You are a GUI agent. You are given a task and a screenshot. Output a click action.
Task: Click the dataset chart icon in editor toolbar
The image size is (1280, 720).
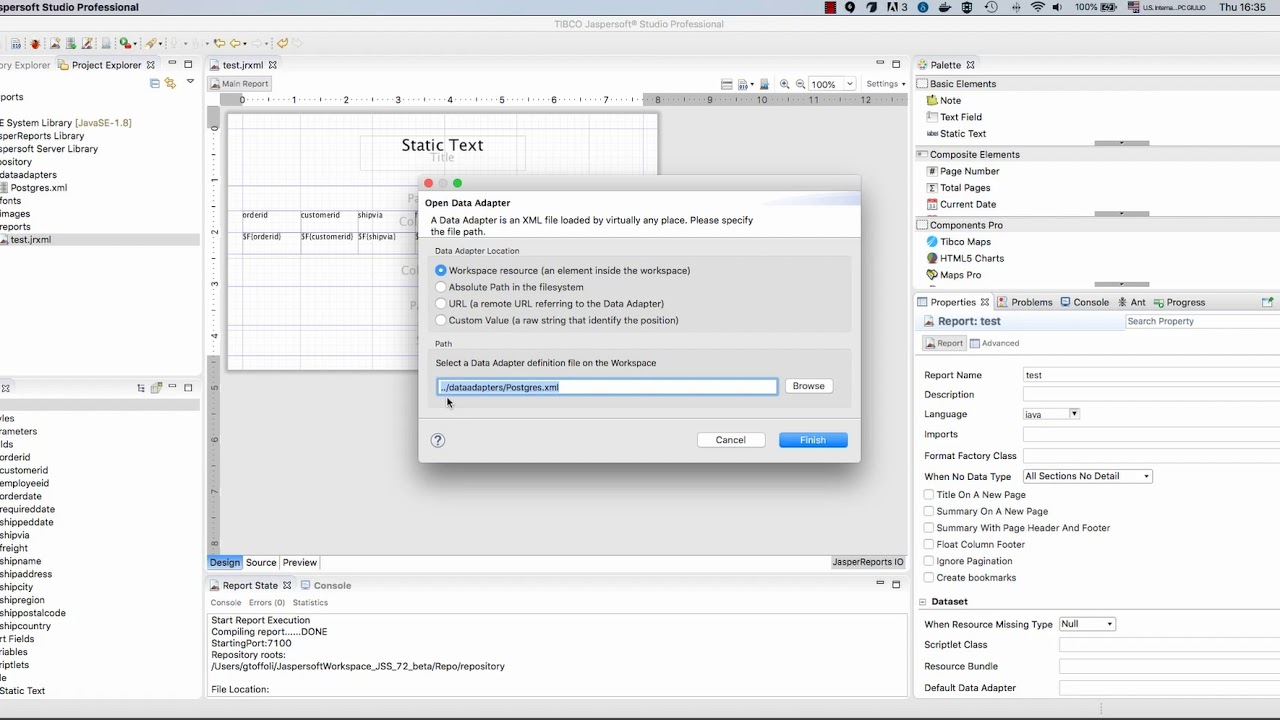click(x=765, y=84)
